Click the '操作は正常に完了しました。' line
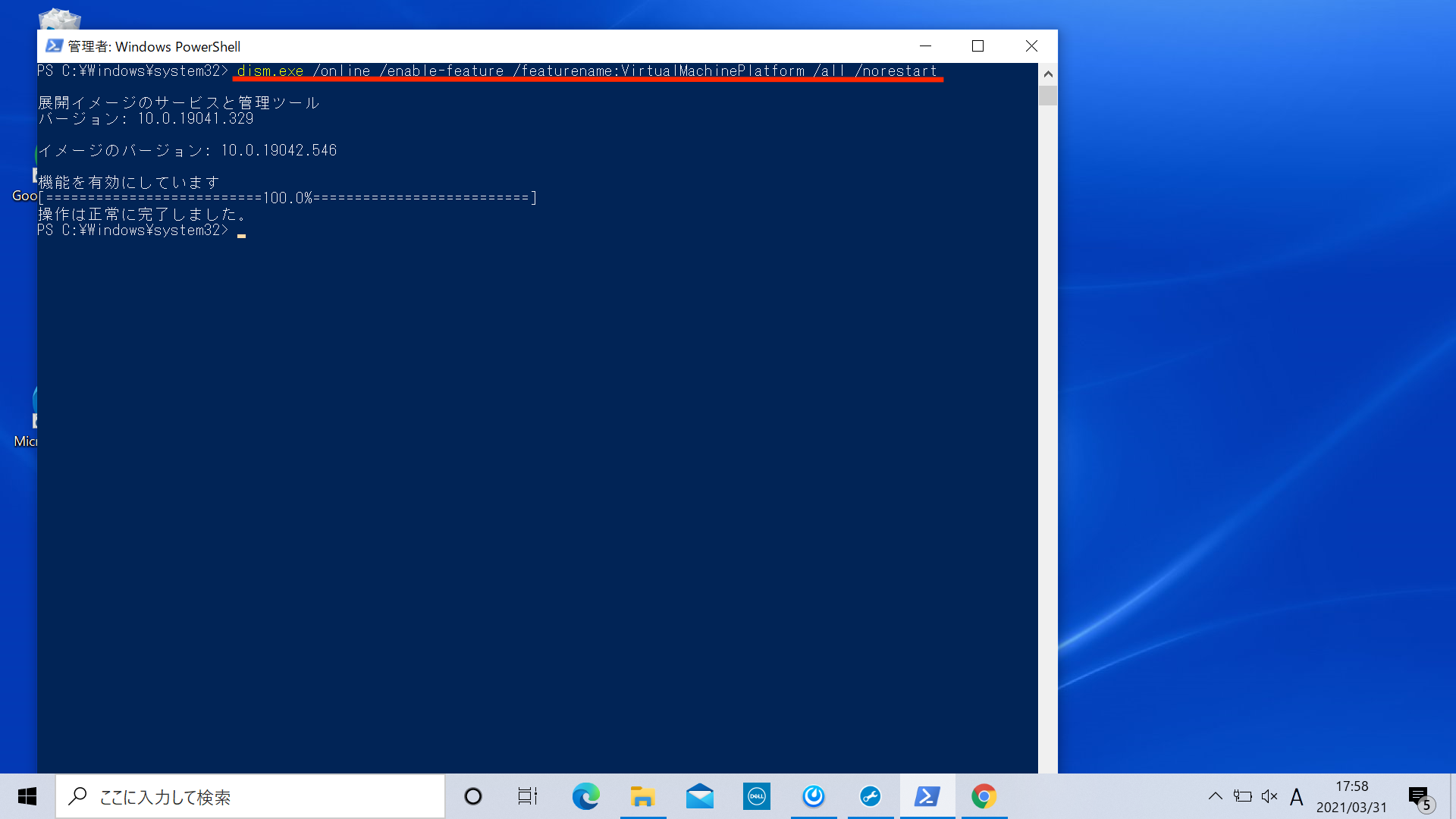Screen dimensions: 1456x819 tap(142, 214)
